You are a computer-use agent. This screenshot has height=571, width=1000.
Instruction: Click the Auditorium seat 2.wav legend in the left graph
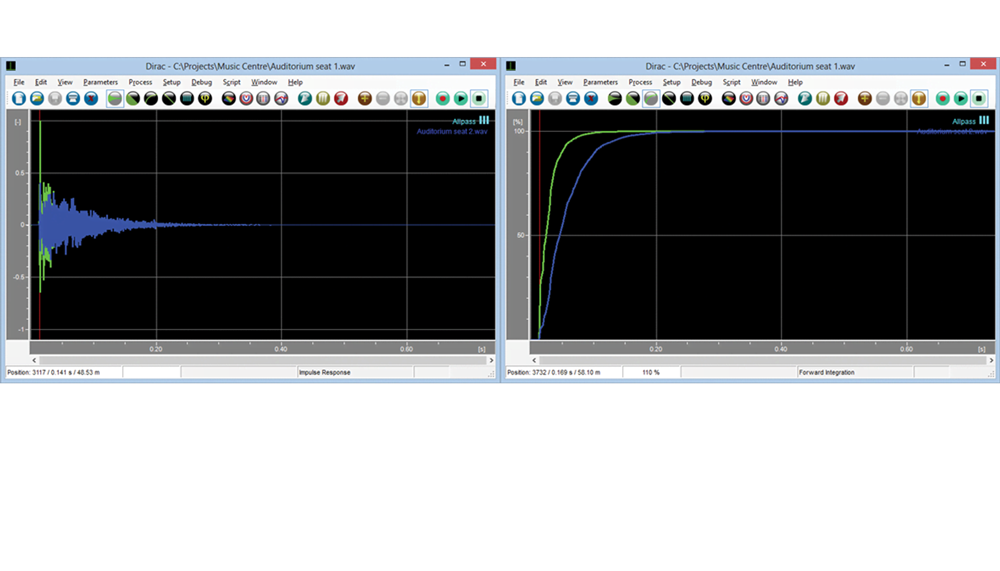coord(452,131)
